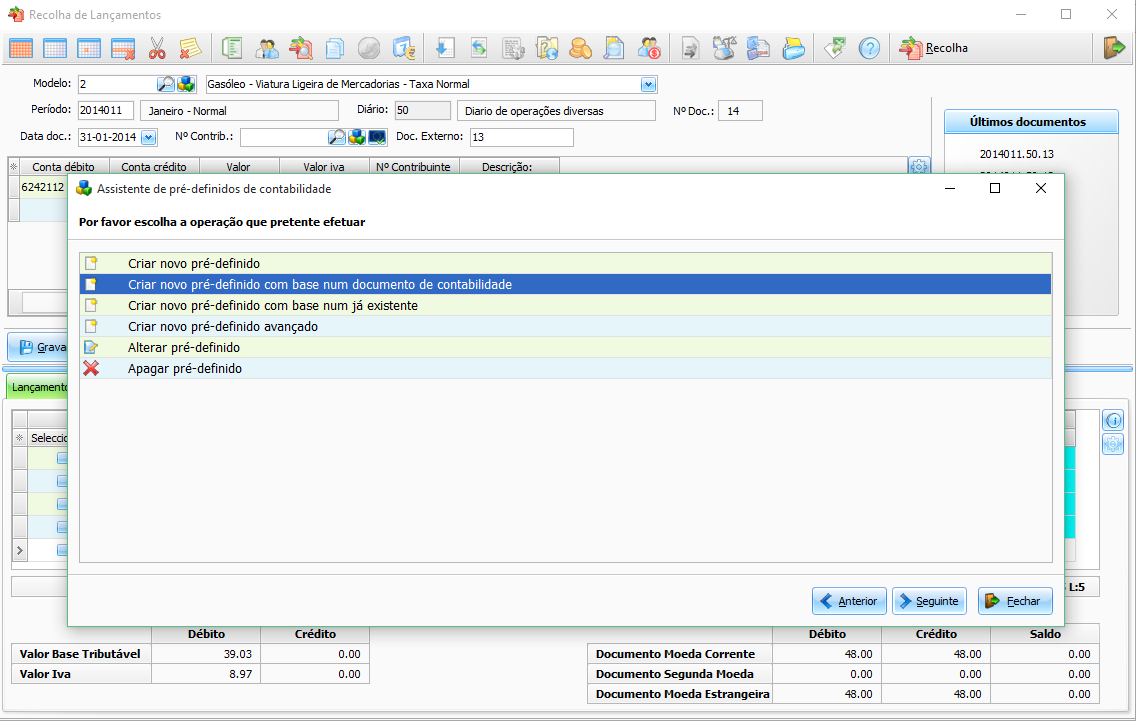
Task: Click the Recolha toolbar button
Action: (934, 49)
